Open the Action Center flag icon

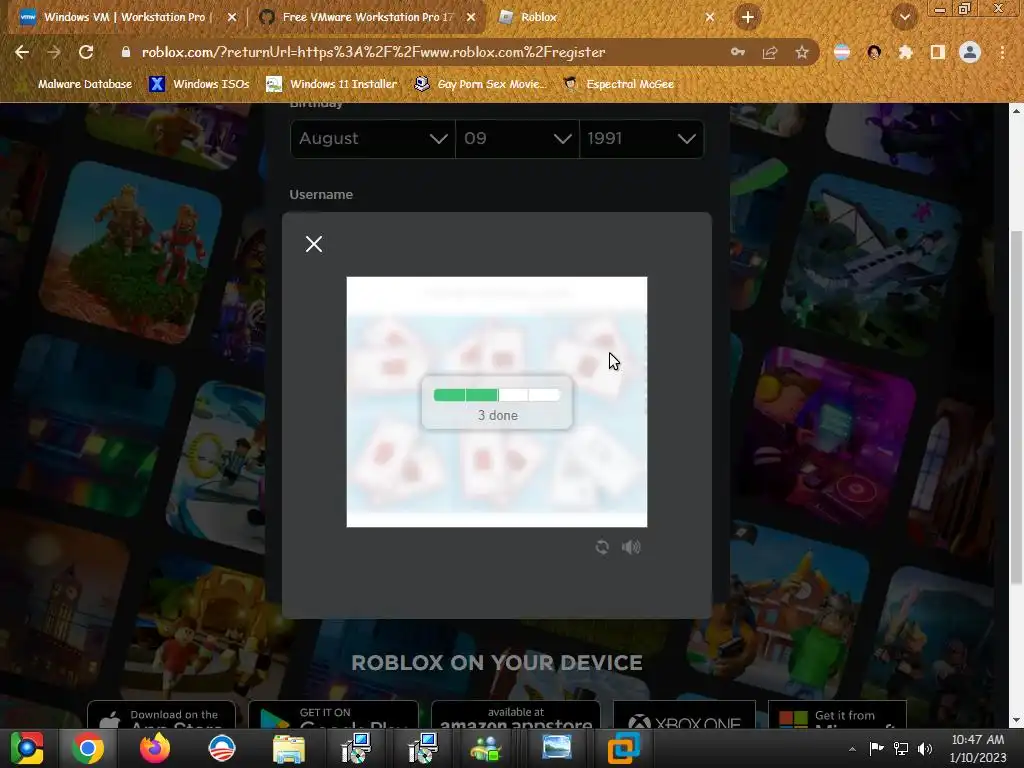pos(876,748)
